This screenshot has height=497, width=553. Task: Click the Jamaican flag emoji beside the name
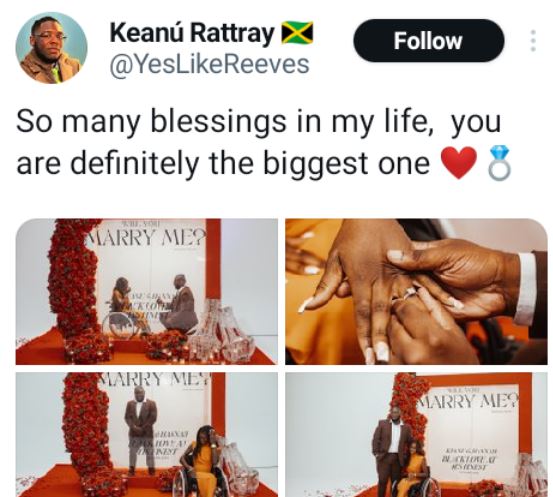(297, 32)
